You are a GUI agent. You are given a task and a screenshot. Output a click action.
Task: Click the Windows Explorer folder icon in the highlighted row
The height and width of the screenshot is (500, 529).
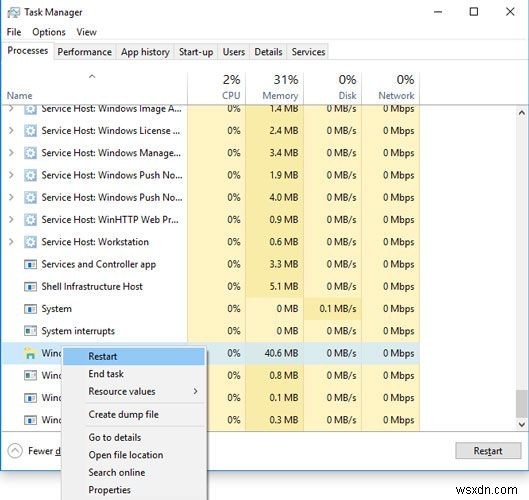coord(30,353)
